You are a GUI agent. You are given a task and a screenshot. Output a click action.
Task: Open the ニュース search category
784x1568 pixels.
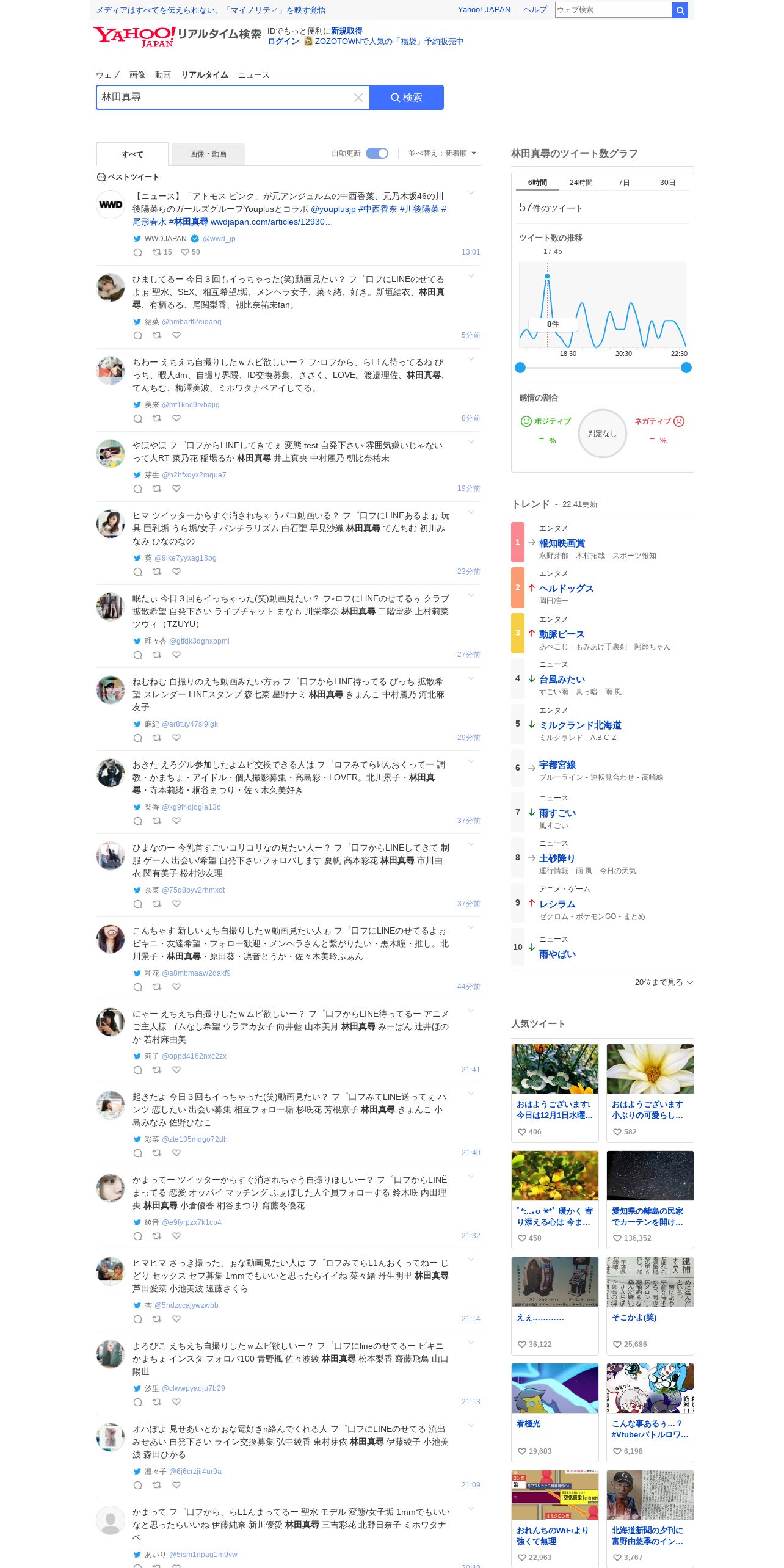[253, 75]
